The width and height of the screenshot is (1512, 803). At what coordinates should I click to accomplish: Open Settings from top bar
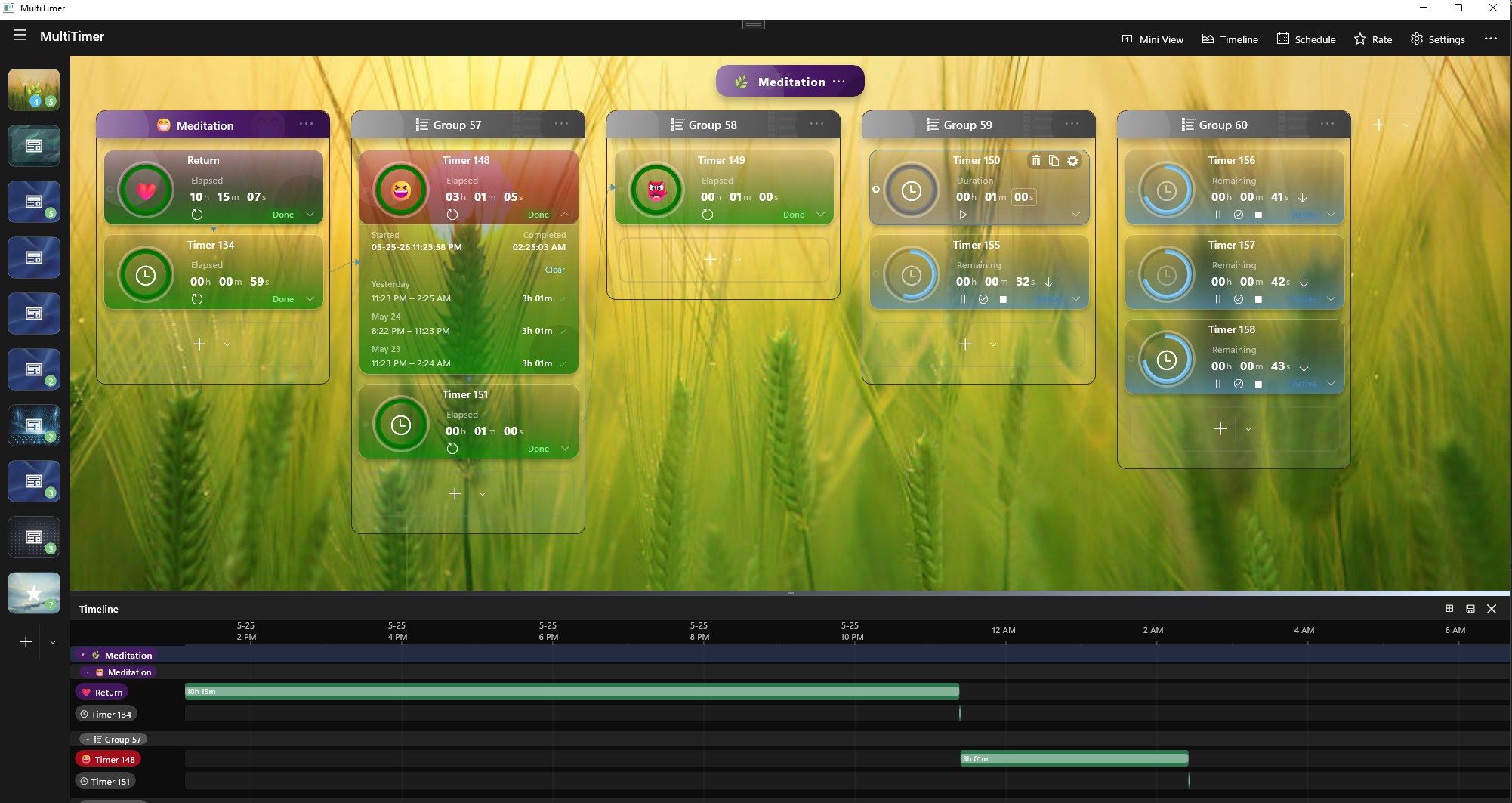pos(1438,39)
